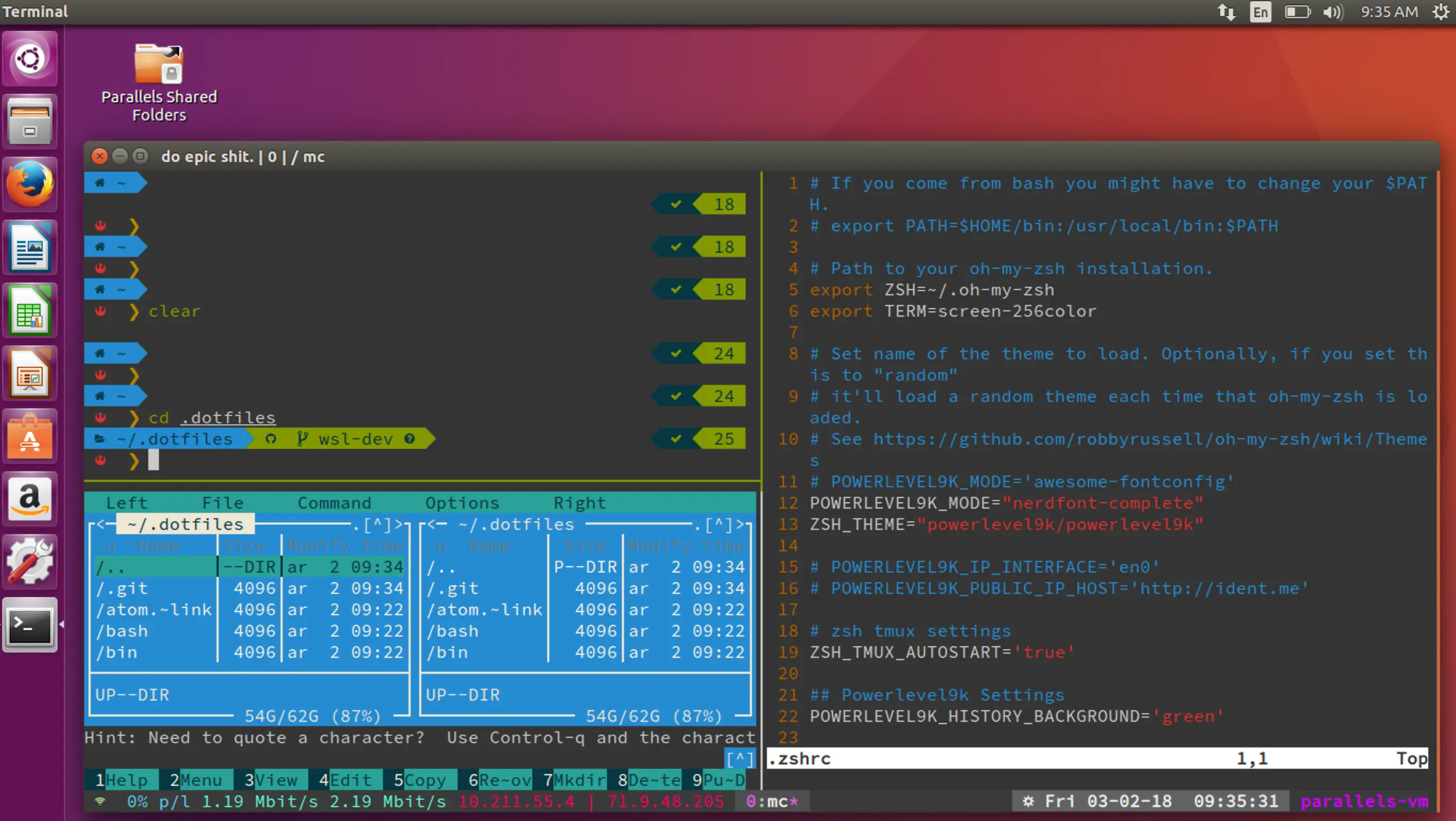
Task: Click IP address 10.211.55.4 in status bar
Action: (x=516, y=801)
